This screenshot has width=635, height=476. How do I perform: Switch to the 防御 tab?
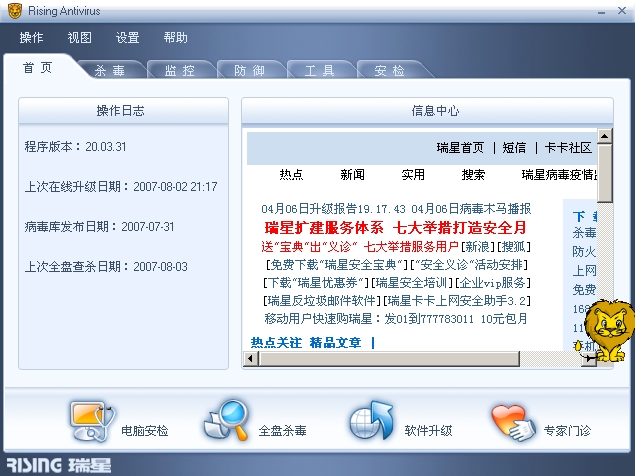(x=249, y=70)
